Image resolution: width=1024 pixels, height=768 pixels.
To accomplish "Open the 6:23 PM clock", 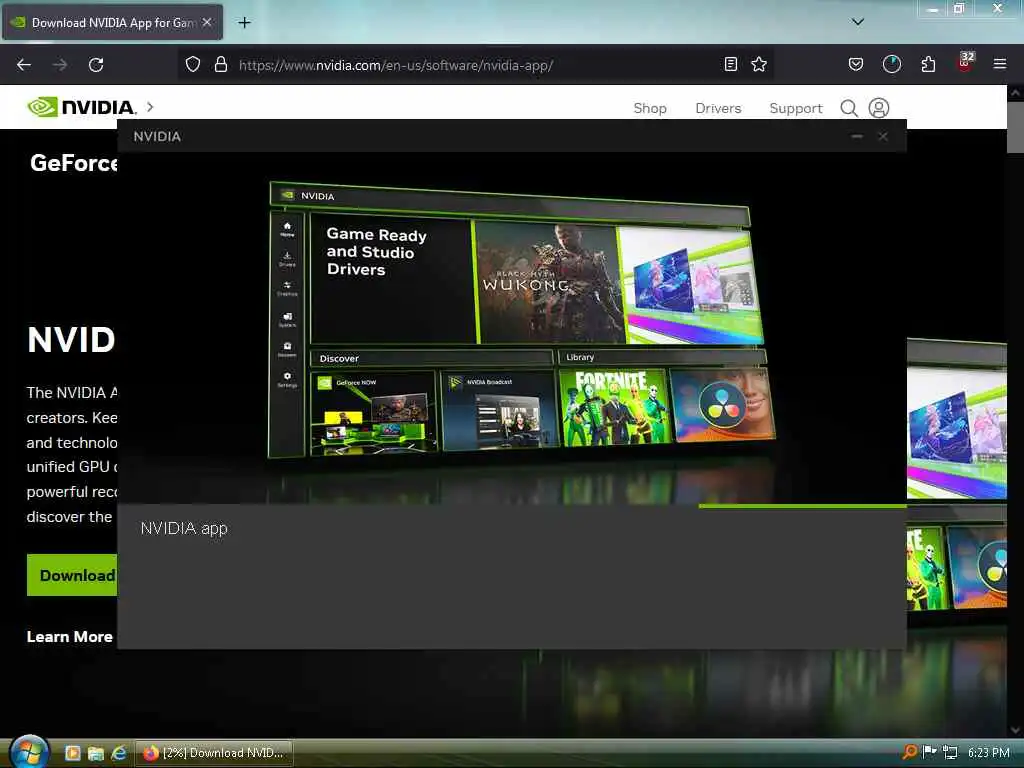I will pyautogui.click(x=989, y=752).
